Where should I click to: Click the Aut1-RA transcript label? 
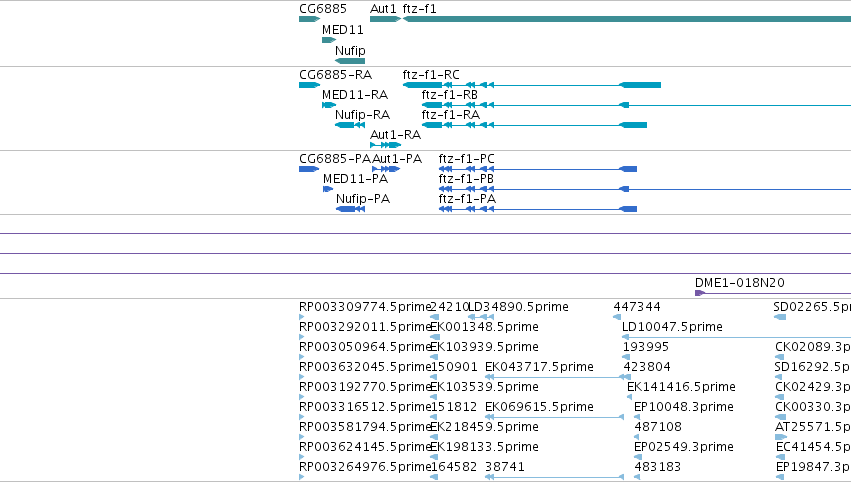(396, 135)
